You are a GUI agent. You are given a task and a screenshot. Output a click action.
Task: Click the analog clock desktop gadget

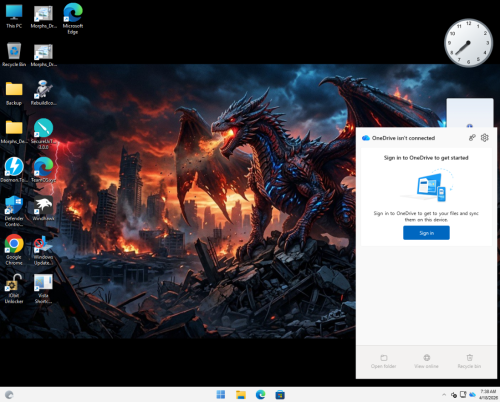pyautogui.click(x=468, y=43)
